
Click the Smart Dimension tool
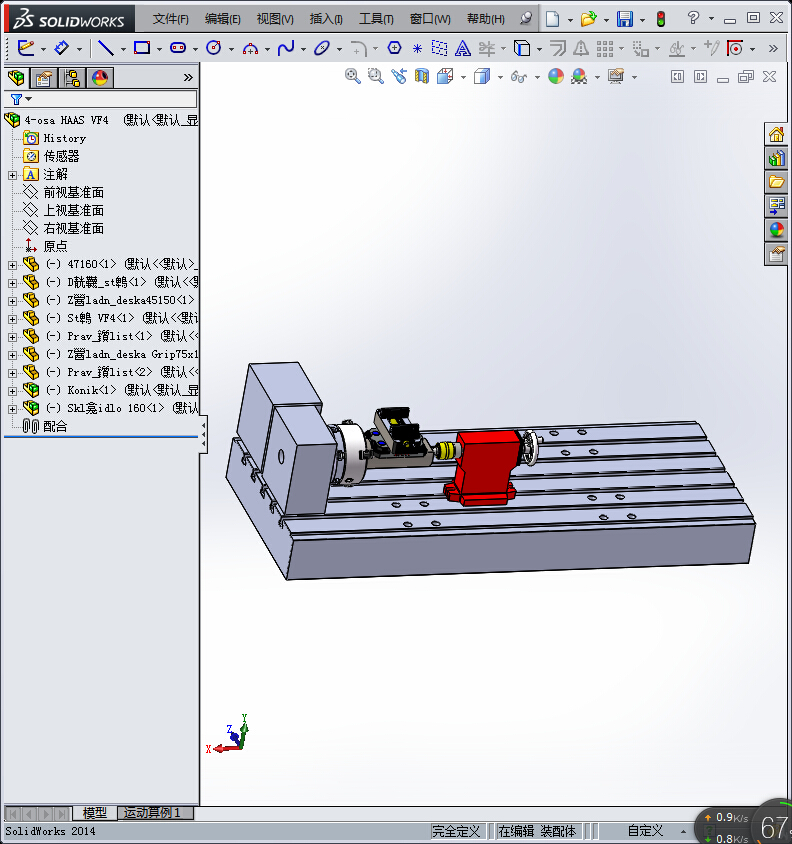(x=61, y=48)
